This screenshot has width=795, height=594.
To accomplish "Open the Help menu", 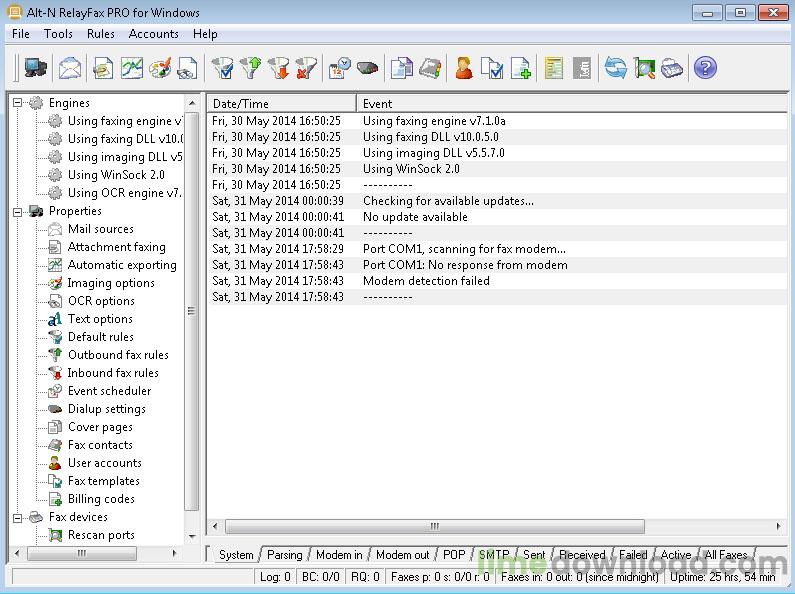I will pos(205,34).
